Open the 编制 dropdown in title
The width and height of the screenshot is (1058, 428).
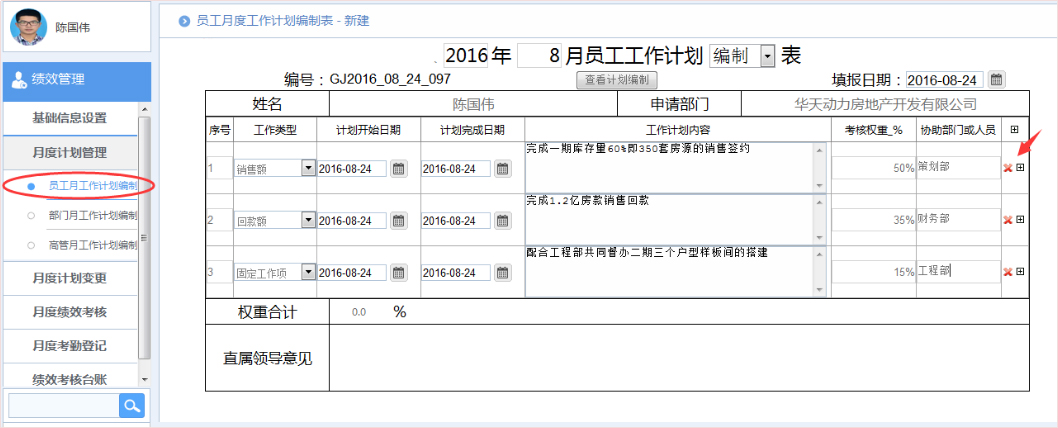point(767,57)
